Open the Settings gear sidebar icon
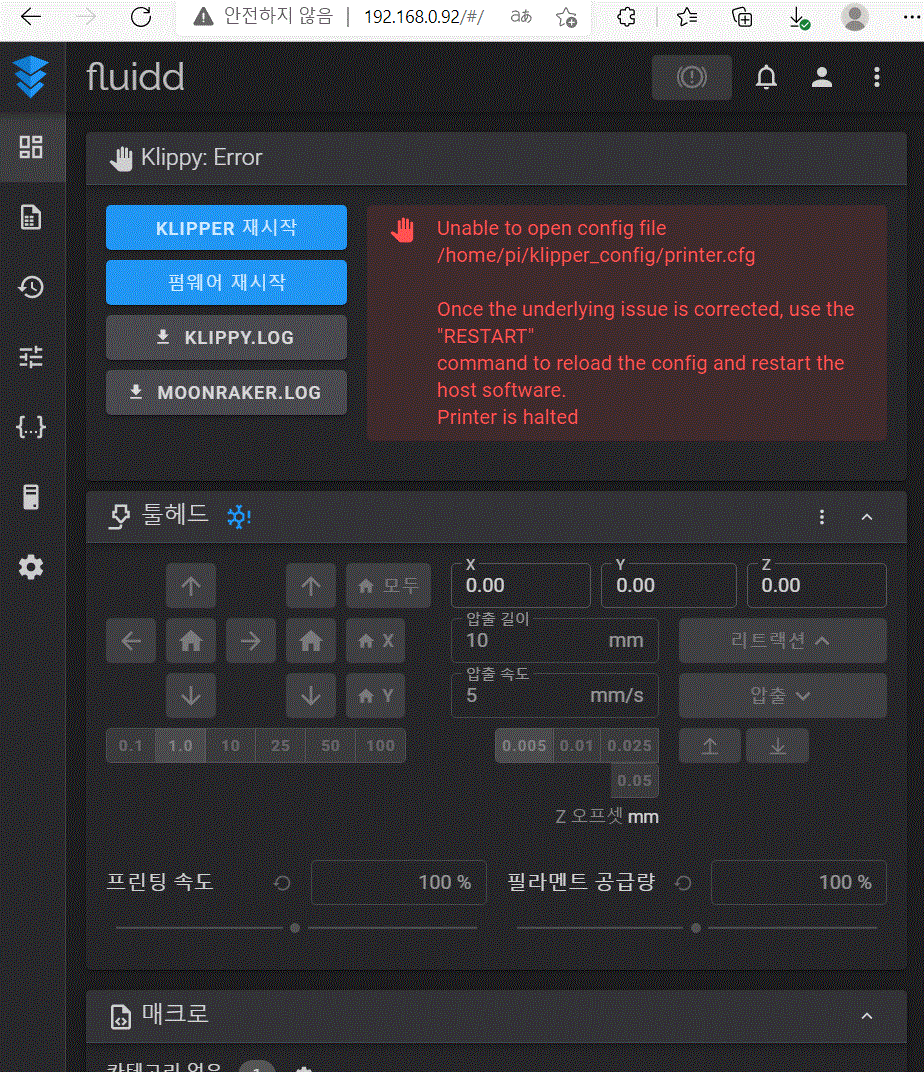Screen dimensions: 924x1072 point(31,567)
